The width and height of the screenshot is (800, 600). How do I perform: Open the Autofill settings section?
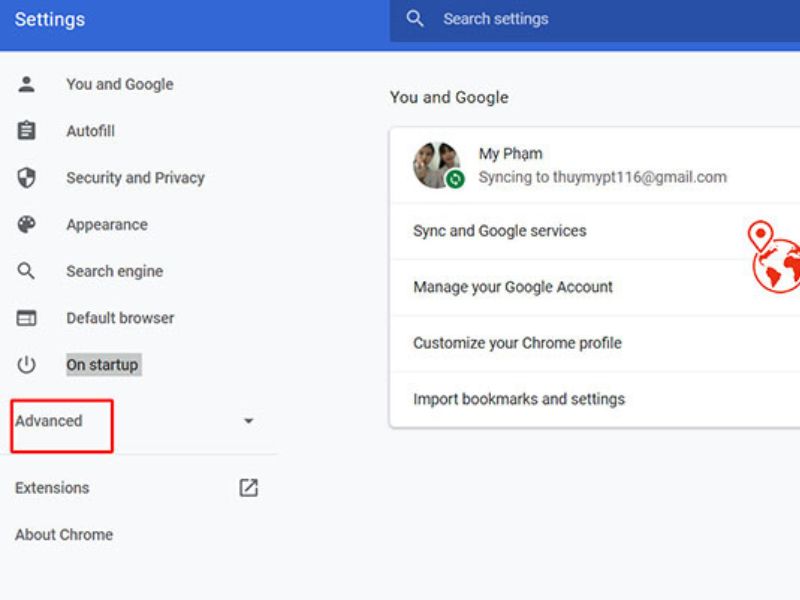pyautogui.click(x=91, y=131)
